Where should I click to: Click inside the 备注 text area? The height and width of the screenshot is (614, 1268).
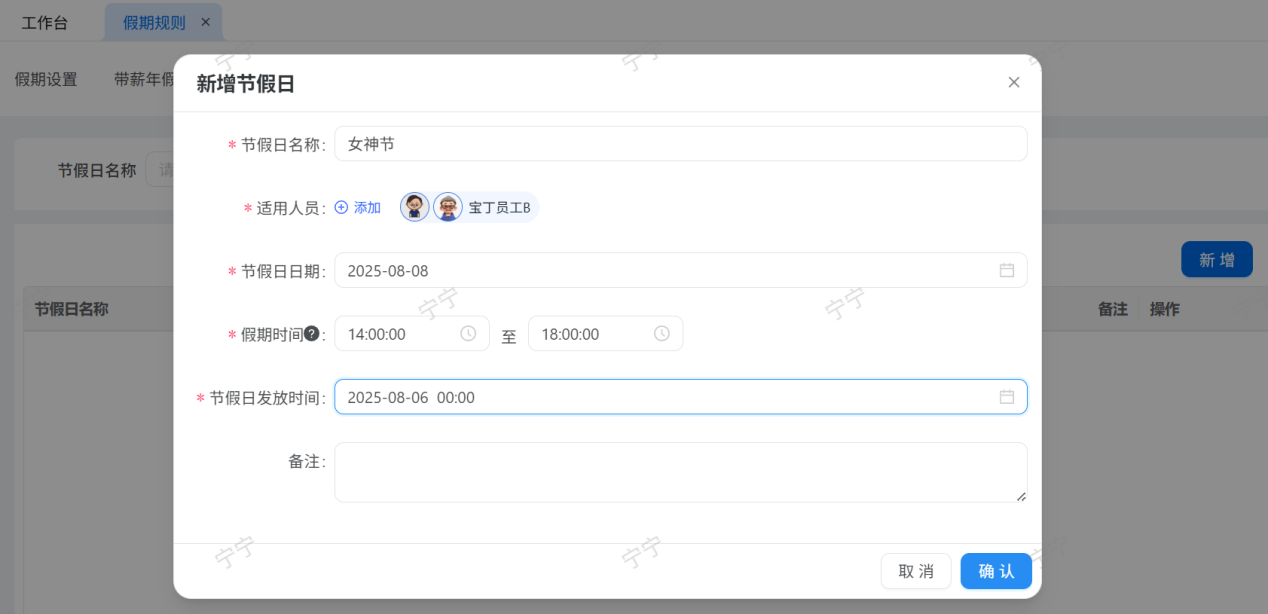click(680, 472)
